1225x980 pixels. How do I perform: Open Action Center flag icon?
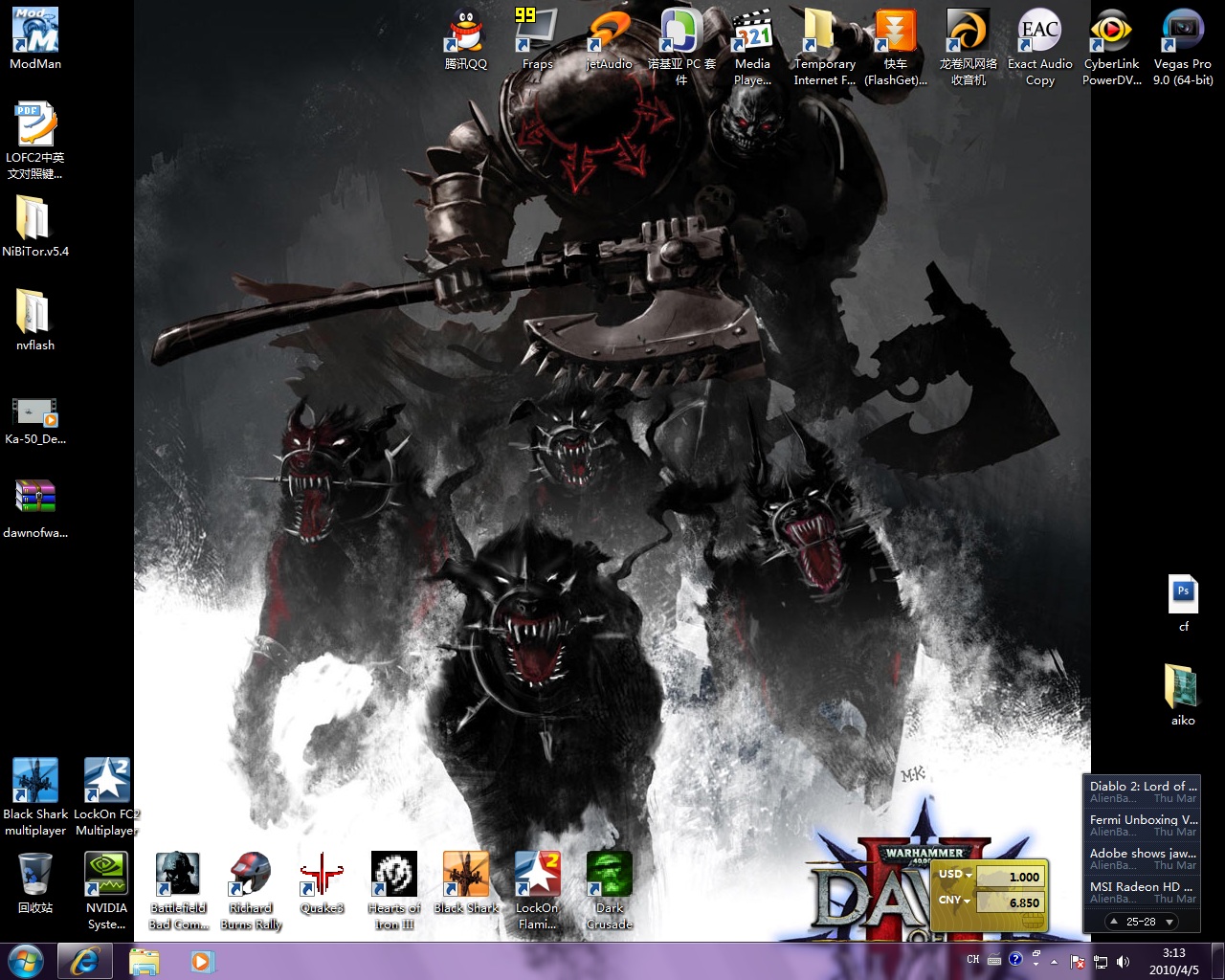1078,962
